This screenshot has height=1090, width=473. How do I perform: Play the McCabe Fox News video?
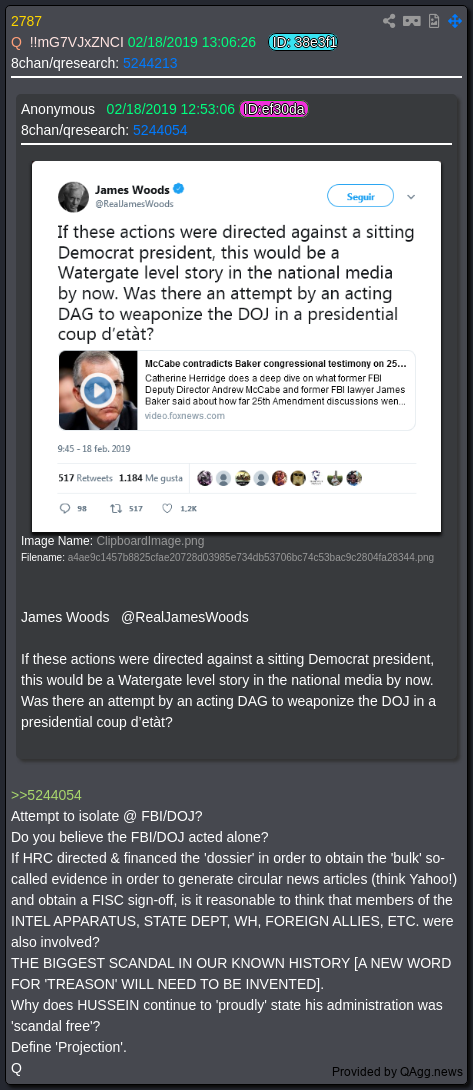pos(97,391)
